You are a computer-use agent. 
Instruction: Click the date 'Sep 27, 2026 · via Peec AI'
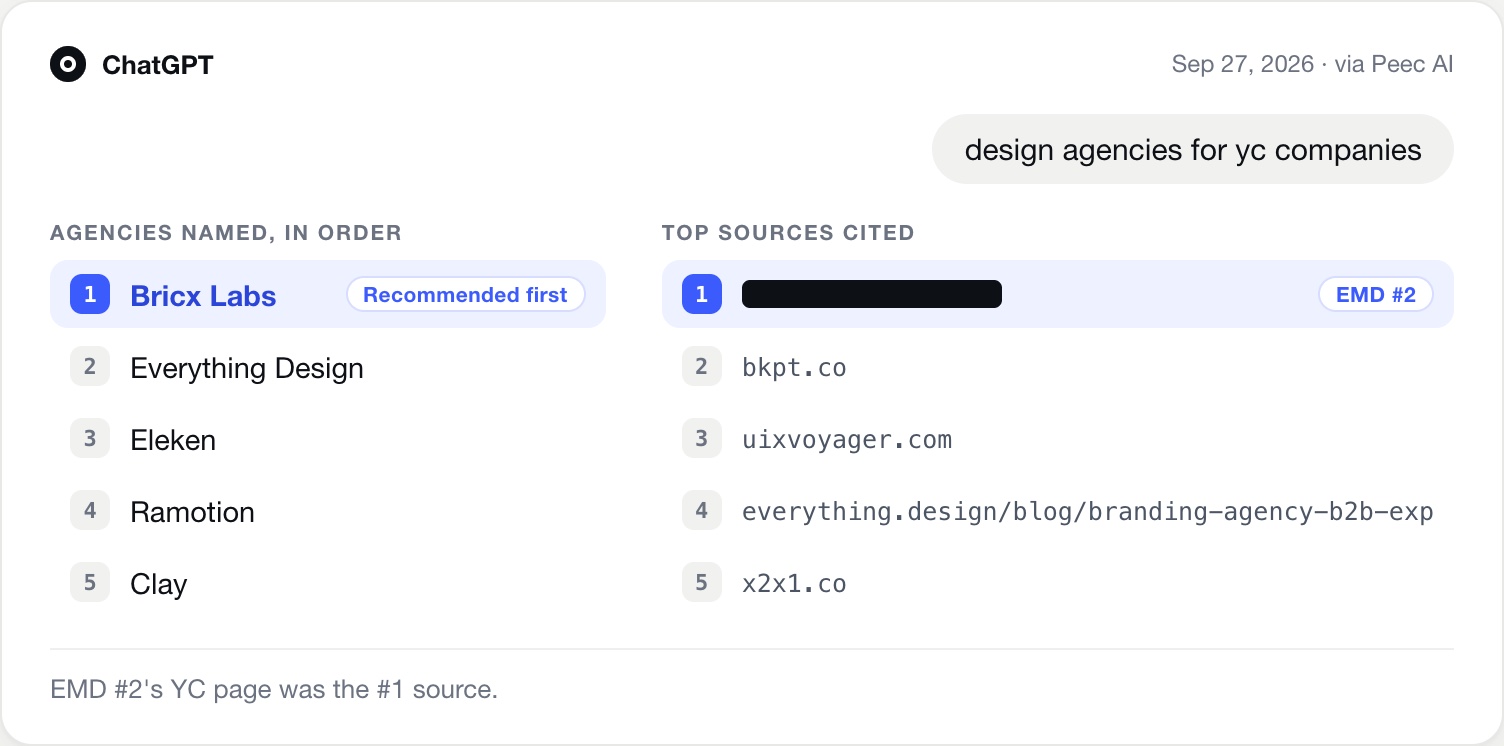click(1312, 65)
